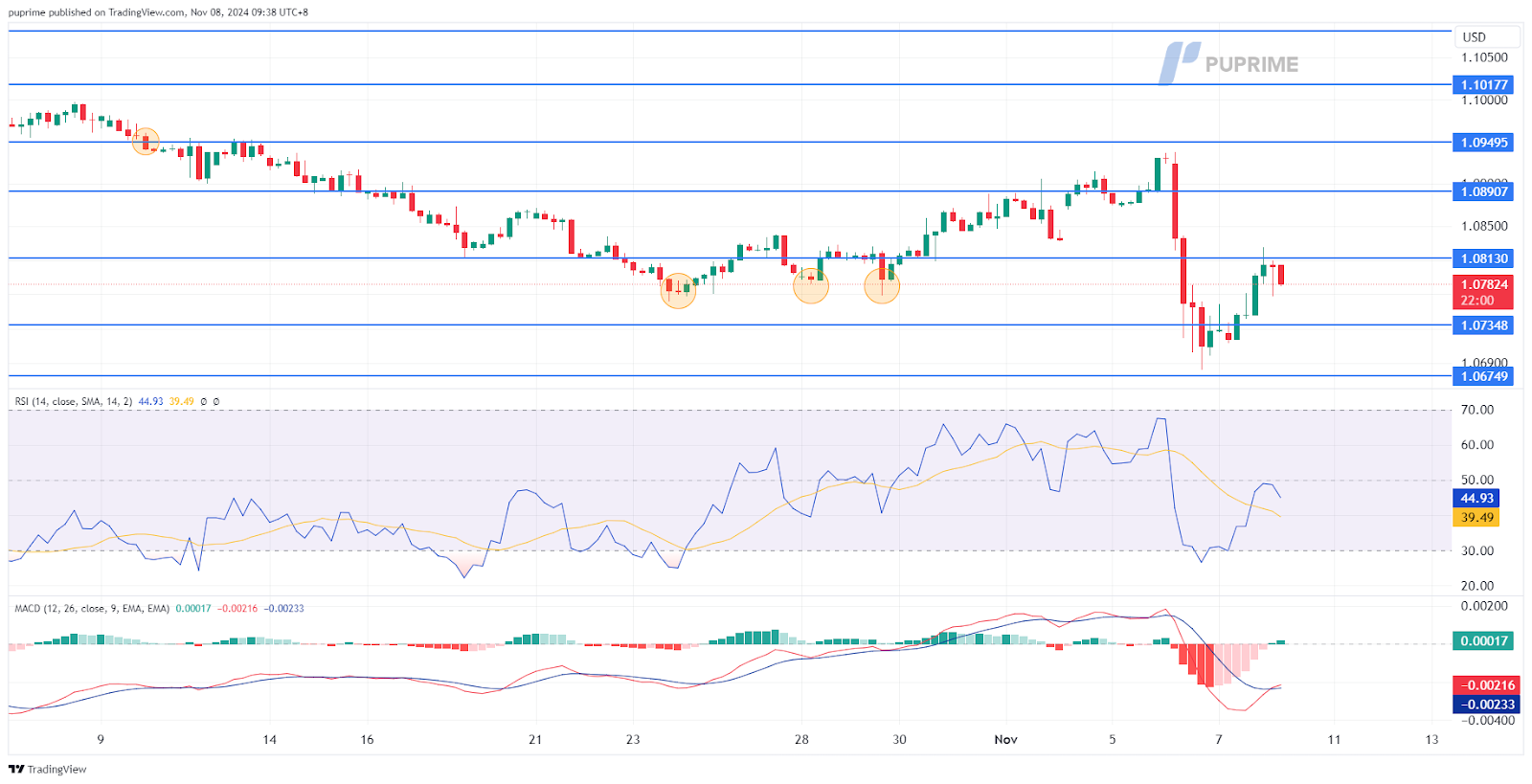The image size is (1532, 784).
Task: Click the date label 13 on time axis
Action: pos(1431,740)
